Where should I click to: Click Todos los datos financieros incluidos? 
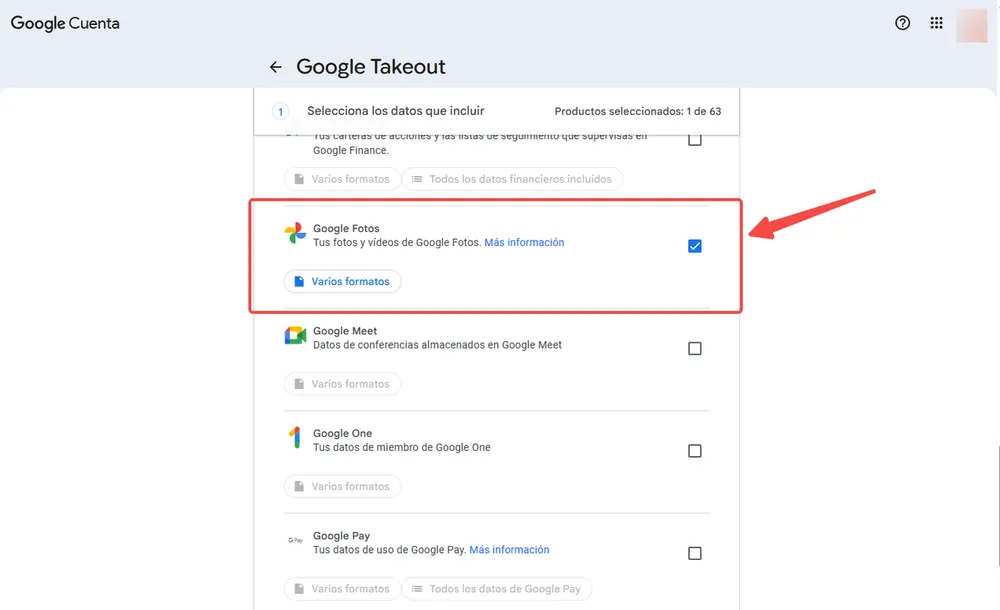[512, 179]
